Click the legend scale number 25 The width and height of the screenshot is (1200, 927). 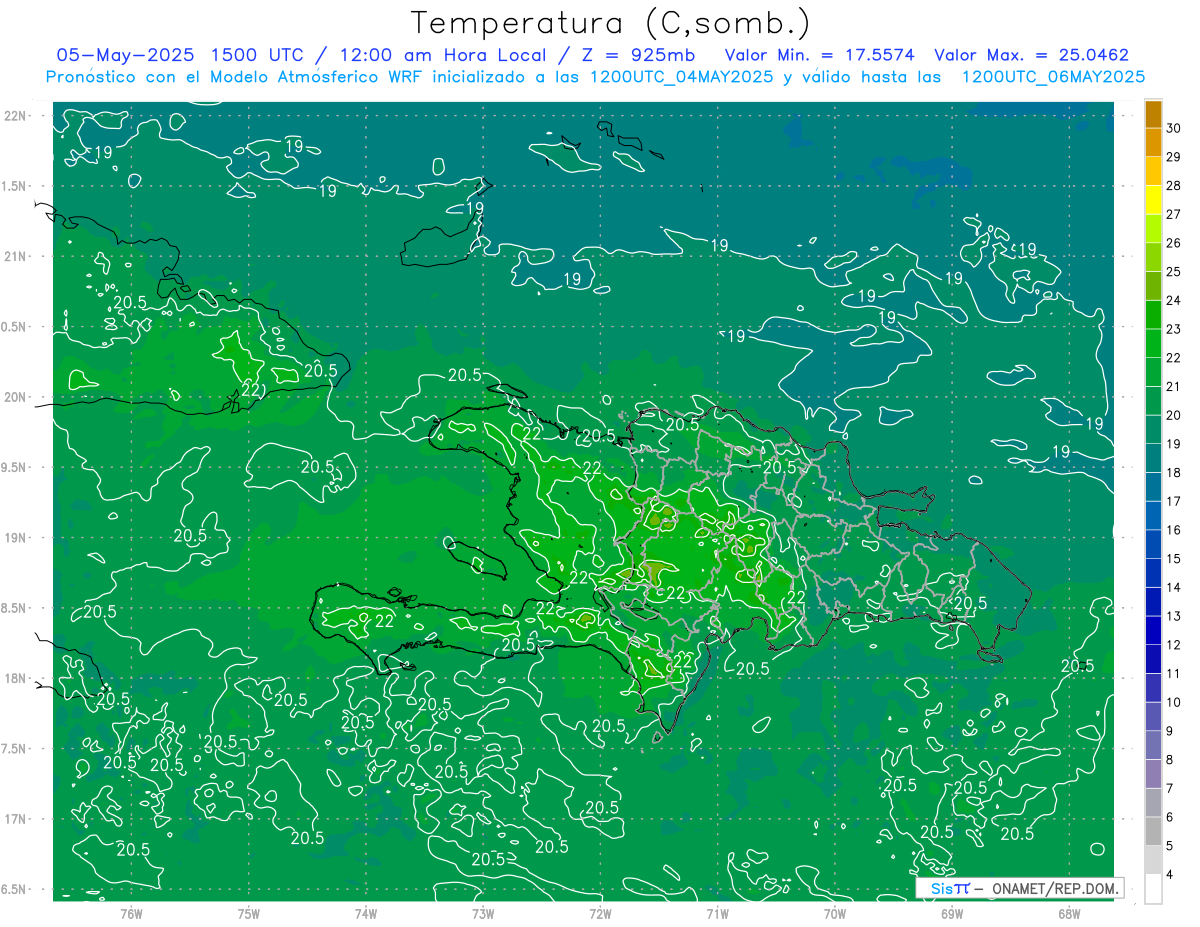tap(1173, 271)
